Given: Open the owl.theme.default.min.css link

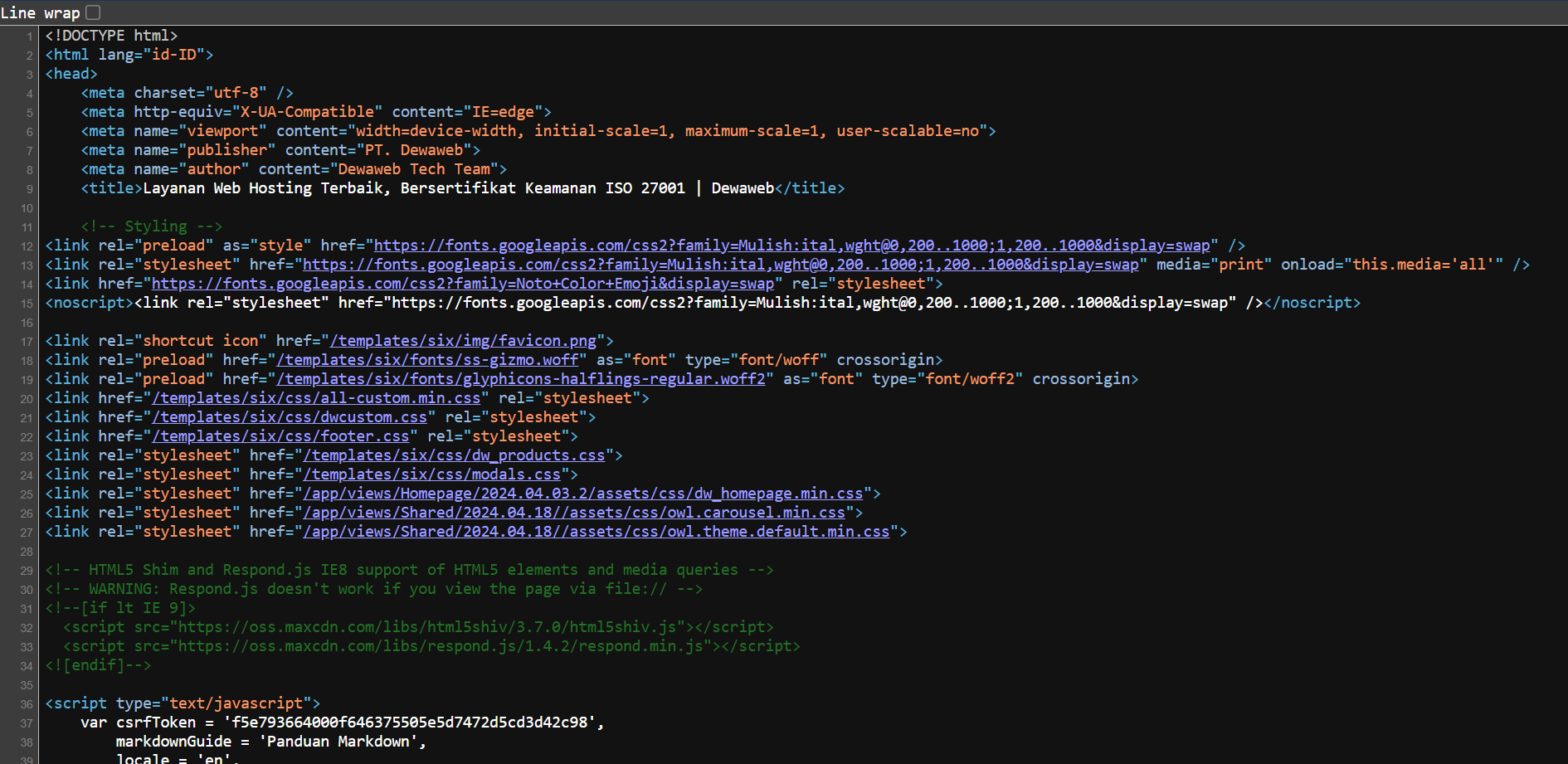Looking at the screenshot, I should (x=597, y=532).
